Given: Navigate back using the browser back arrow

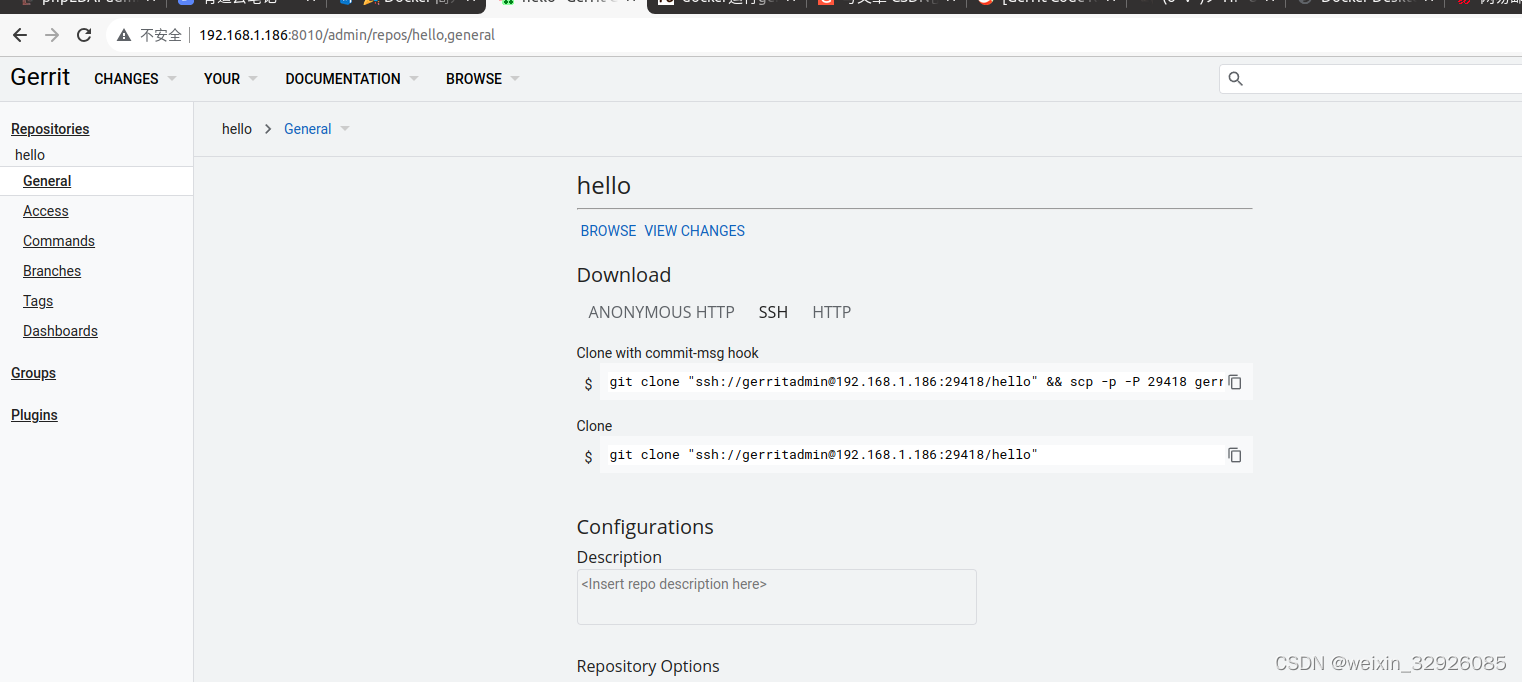Looking at the screenshot, I should [x=19, y=34].
